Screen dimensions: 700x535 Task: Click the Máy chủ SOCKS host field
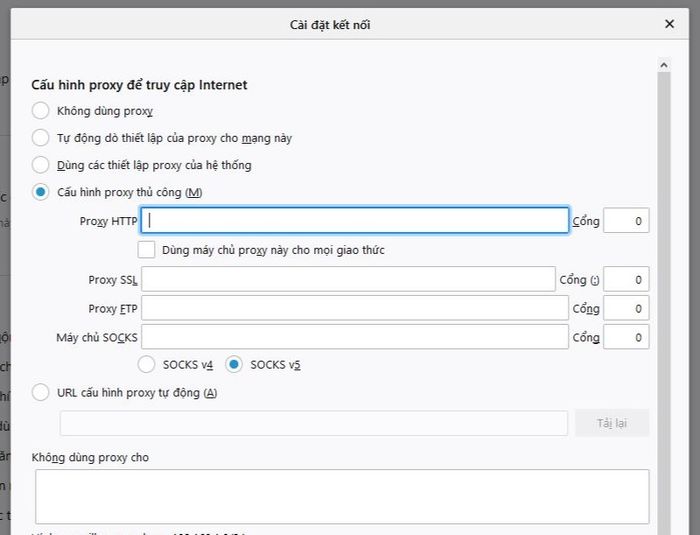click(355, 337)
